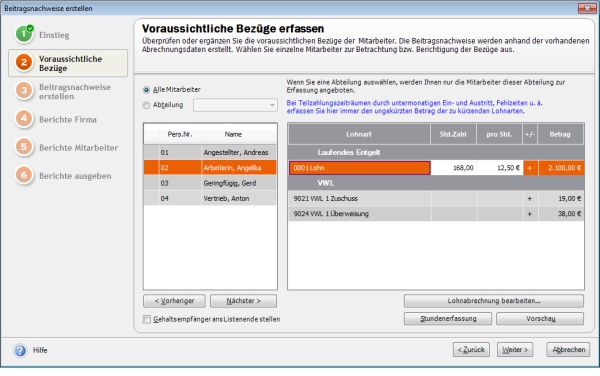Click Pers.Nr. column header
Viewport: 600px width, 376px height.
pyautogui.click(x=180, y=134)
